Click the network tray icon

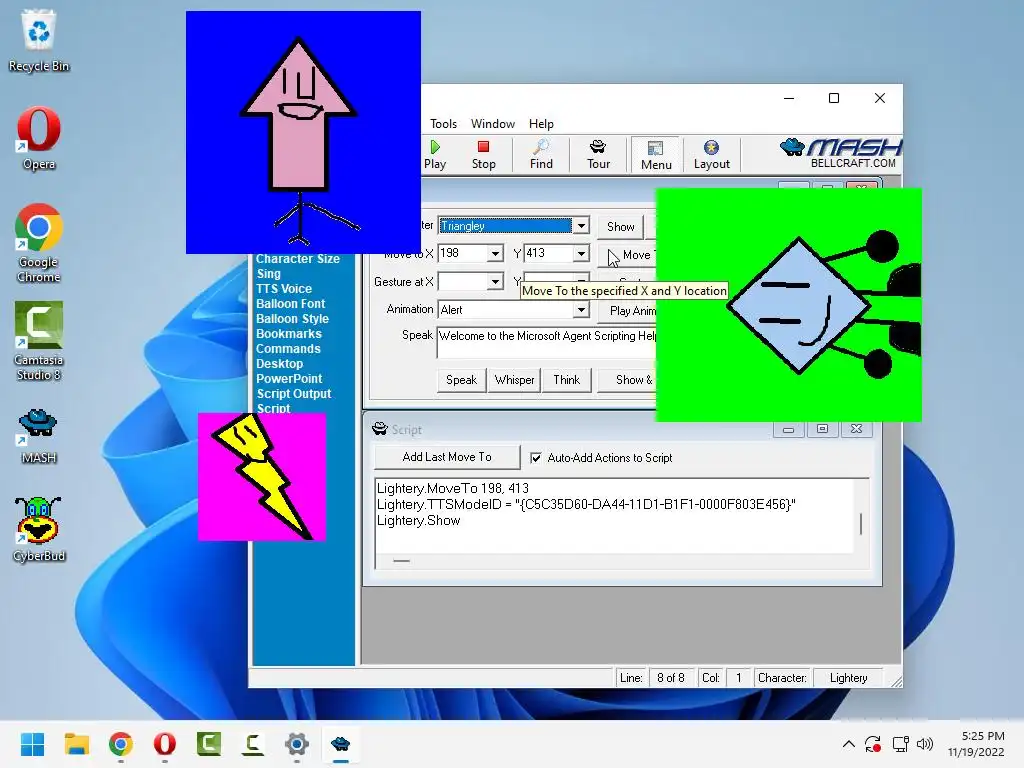(x=901, y=744)
